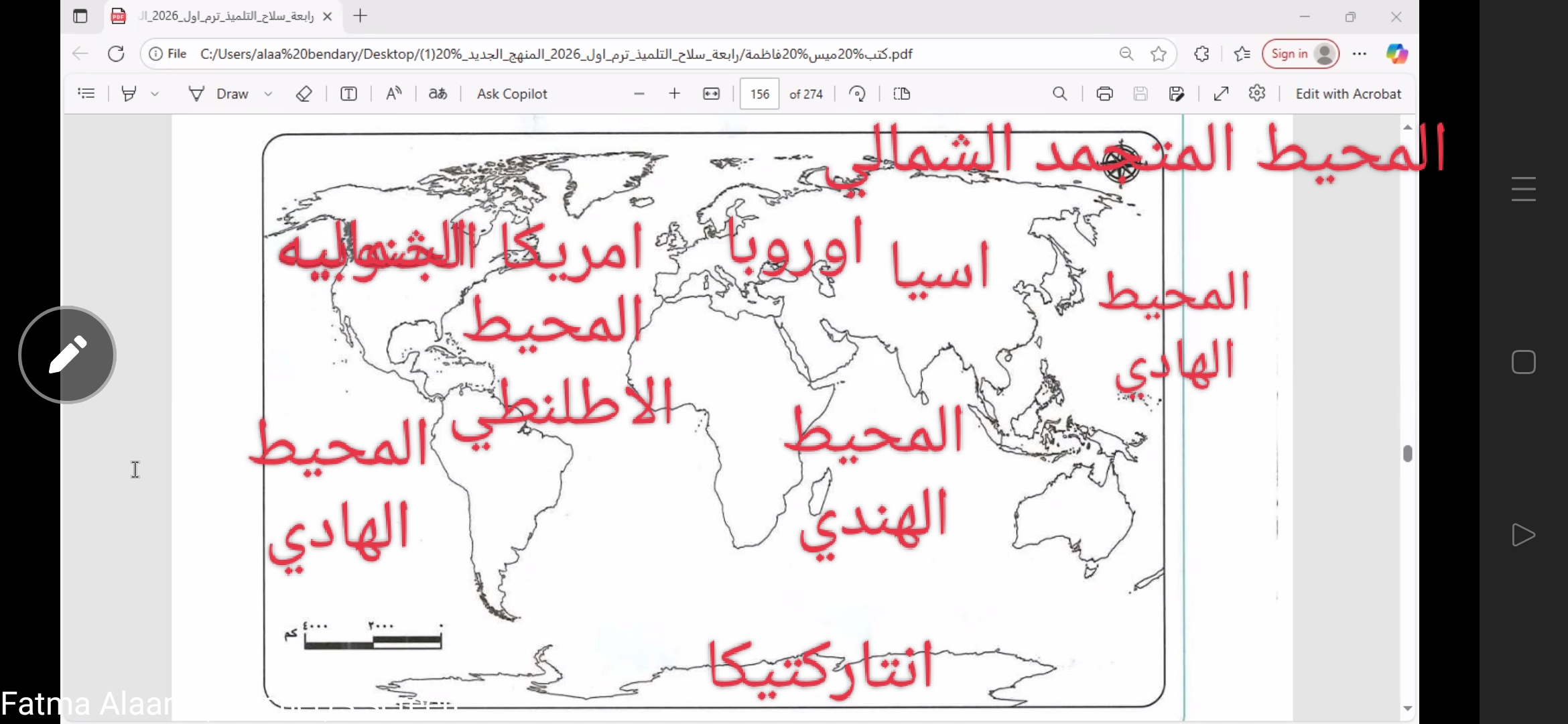Tap the floating pencil annotation button
1568x724 pixels.
tap(68, 355)
